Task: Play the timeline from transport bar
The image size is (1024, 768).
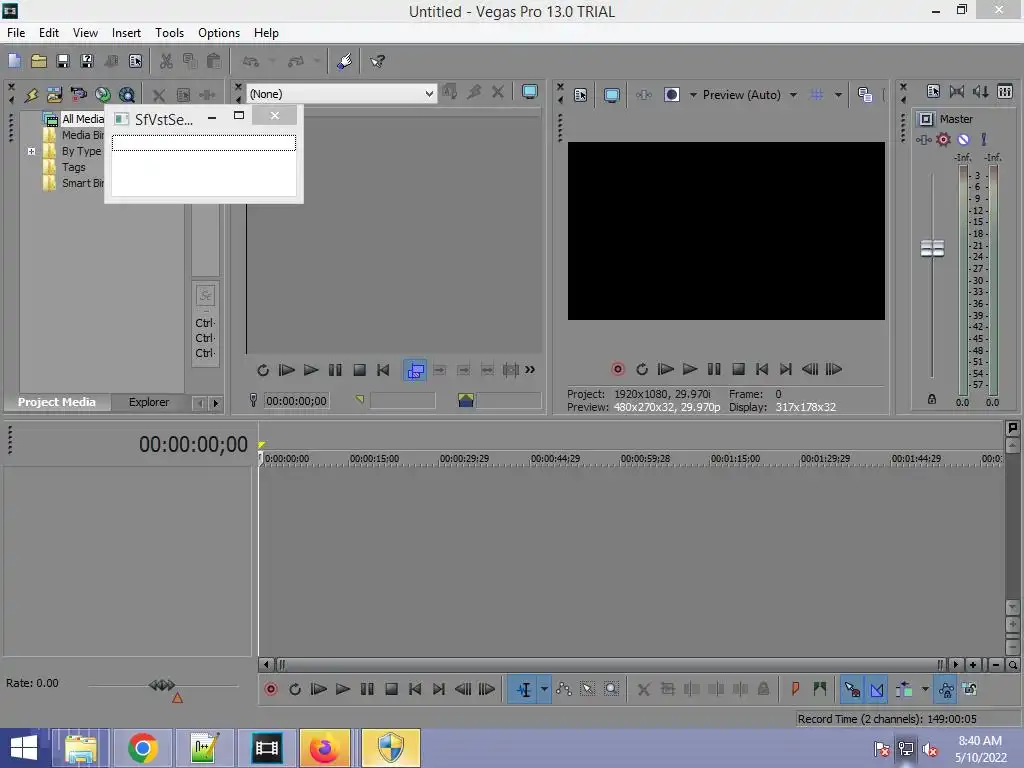Action: (343, 689)
